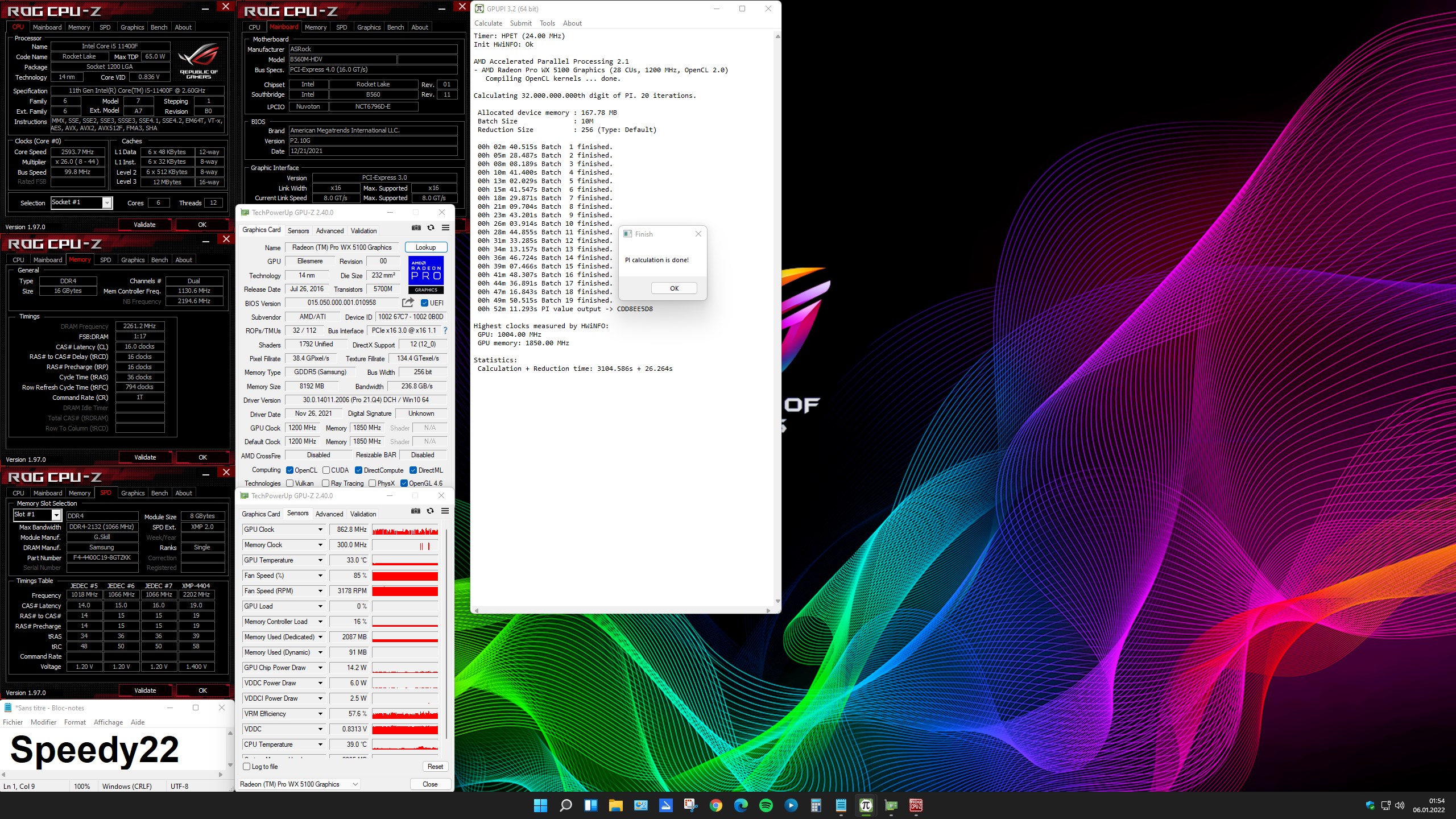The height and width of the screenshot is (819, 1456).
Task: Open Calculate menu in GPUPI
Action: pyautogui.click(x=488, y=23)
